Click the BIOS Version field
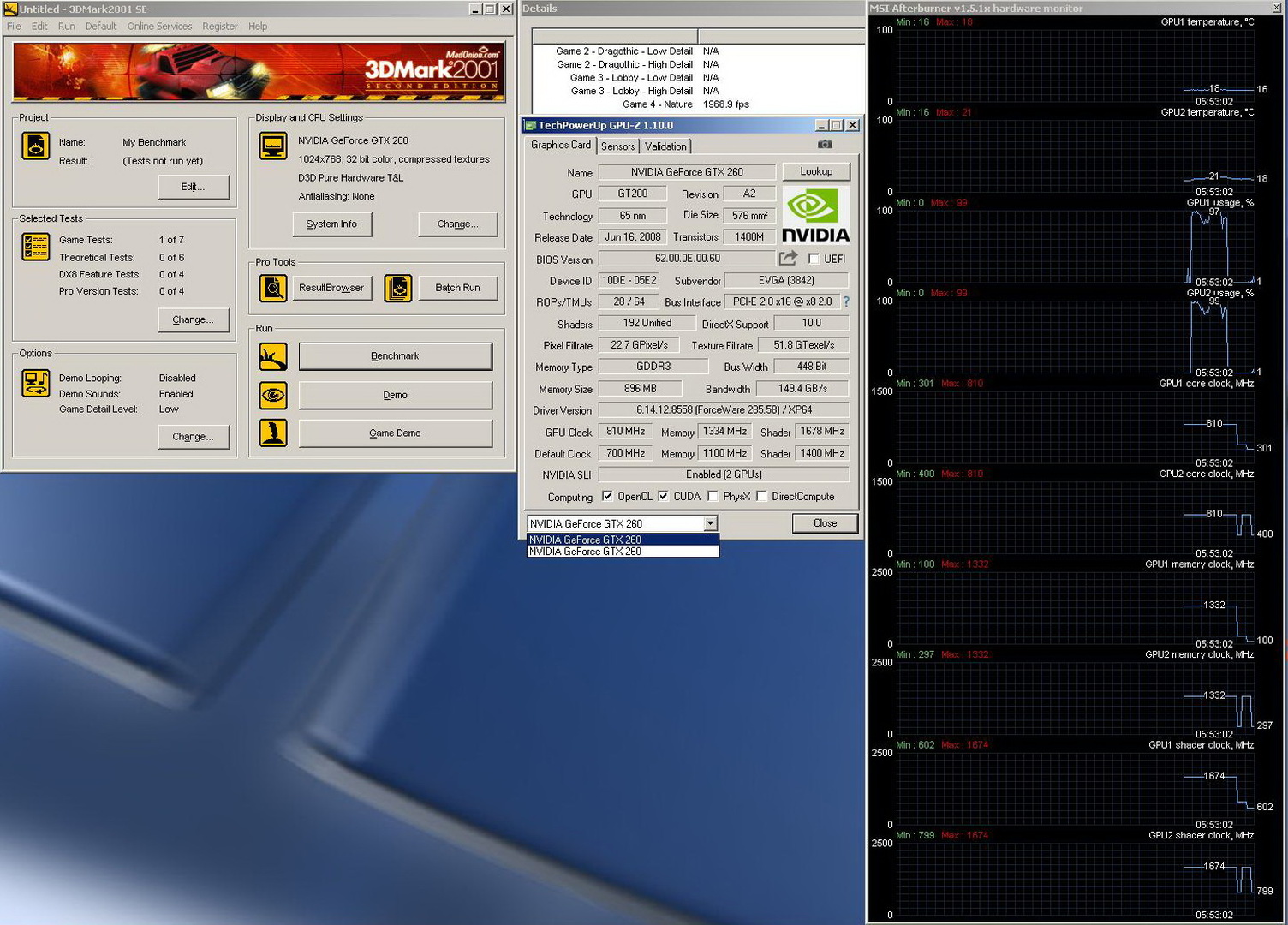This screenshot has height=925, width=1288. point(687,259)
